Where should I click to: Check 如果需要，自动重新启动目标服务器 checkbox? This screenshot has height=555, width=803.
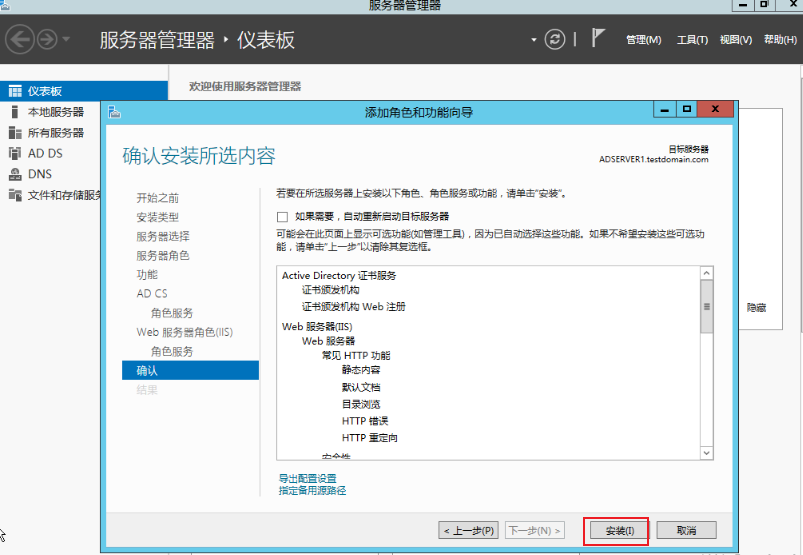282,217
